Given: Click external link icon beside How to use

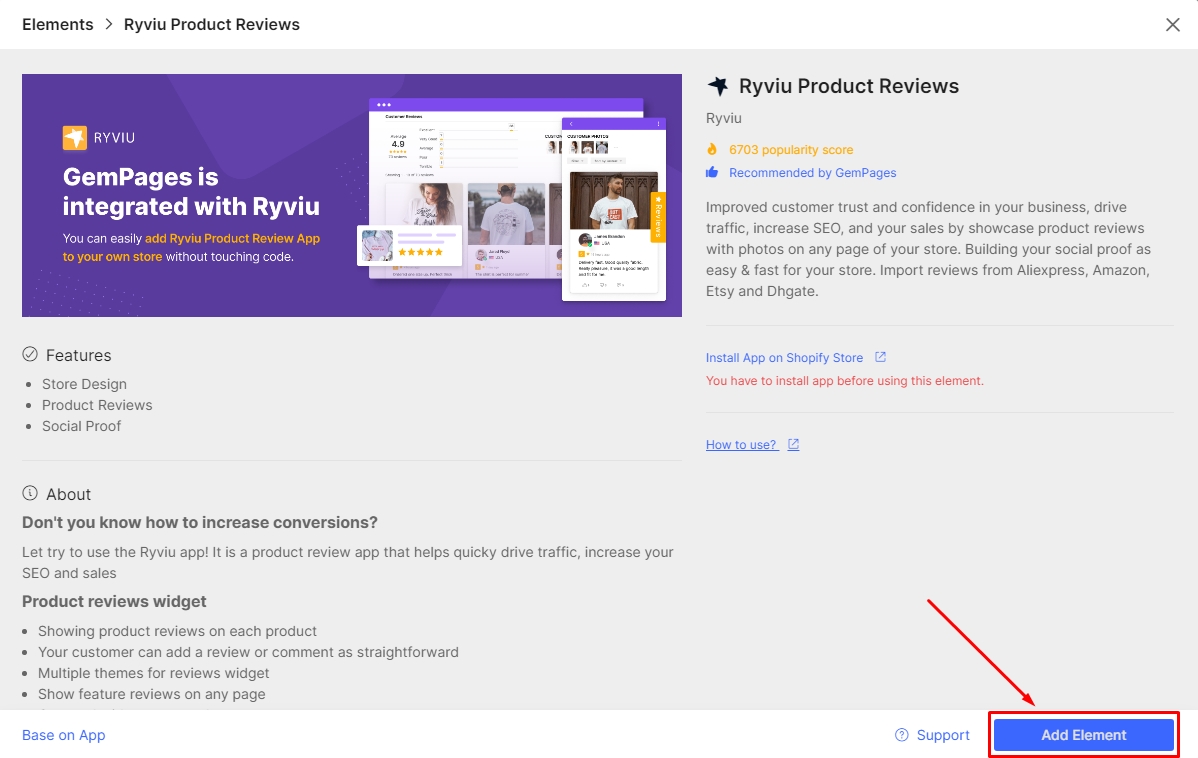Looking at the screenshot, I should click(x=793, y=444).
